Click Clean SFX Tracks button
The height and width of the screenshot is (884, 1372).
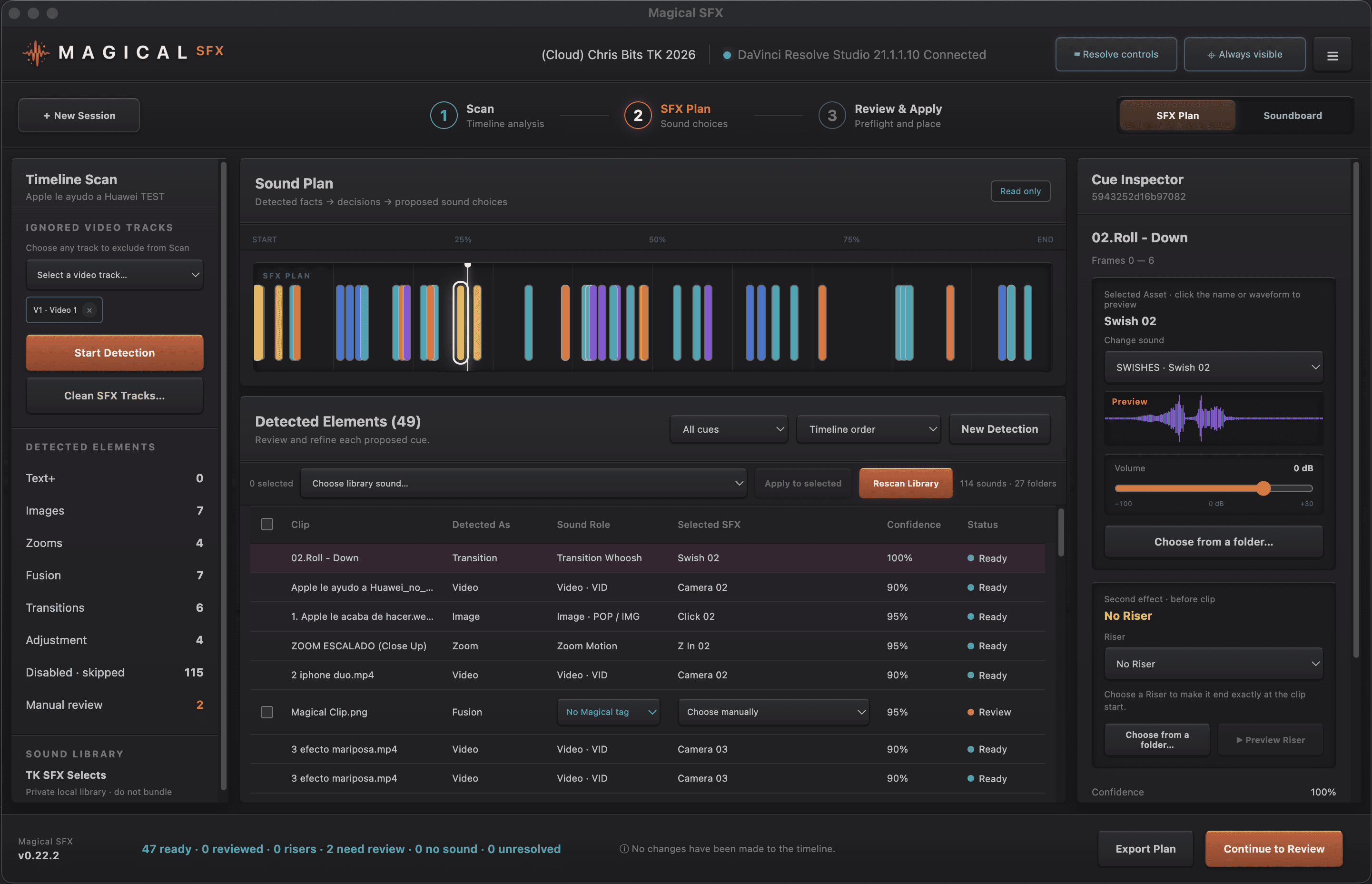pyautogui.click(x=115, y=396)
